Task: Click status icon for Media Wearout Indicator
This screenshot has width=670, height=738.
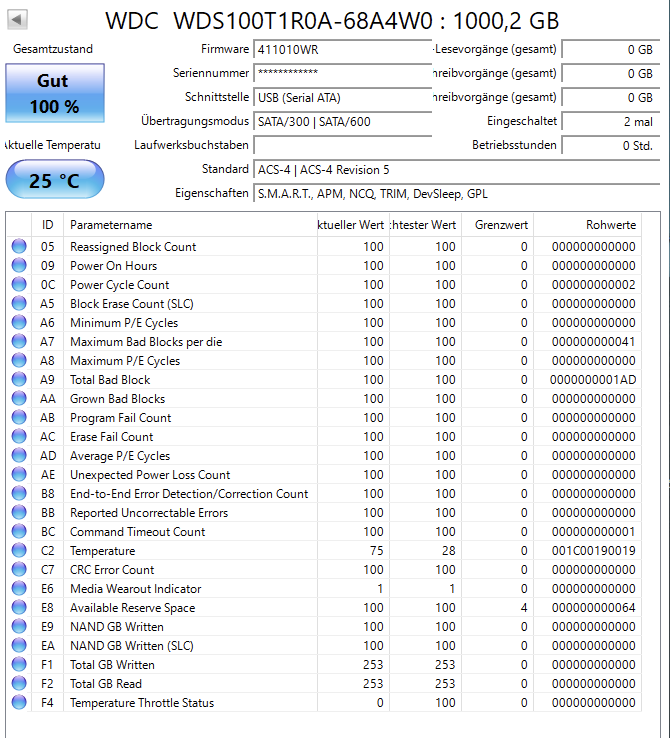Action: click(19, 588)
